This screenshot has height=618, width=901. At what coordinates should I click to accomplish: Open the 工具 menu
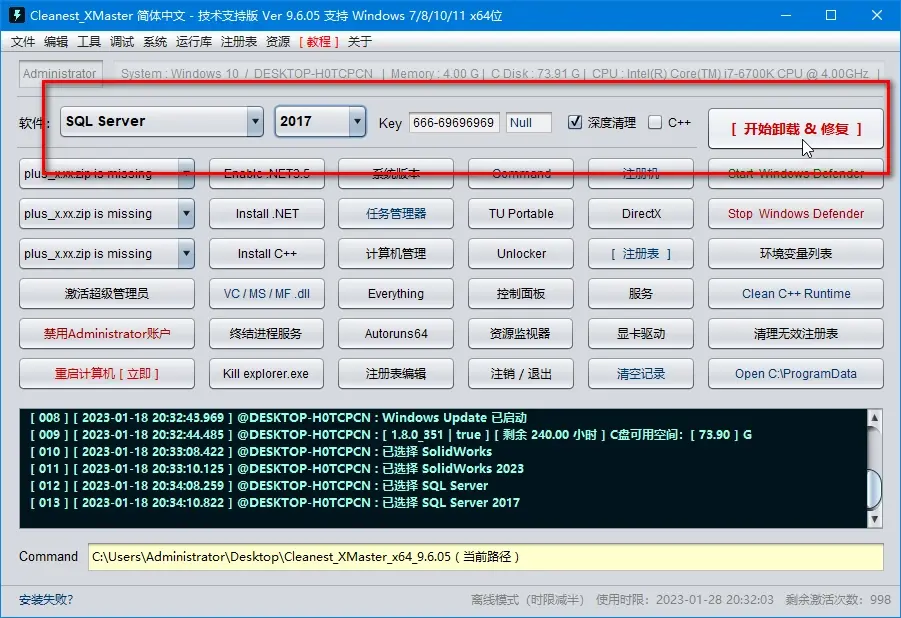(x=89, y=41)
